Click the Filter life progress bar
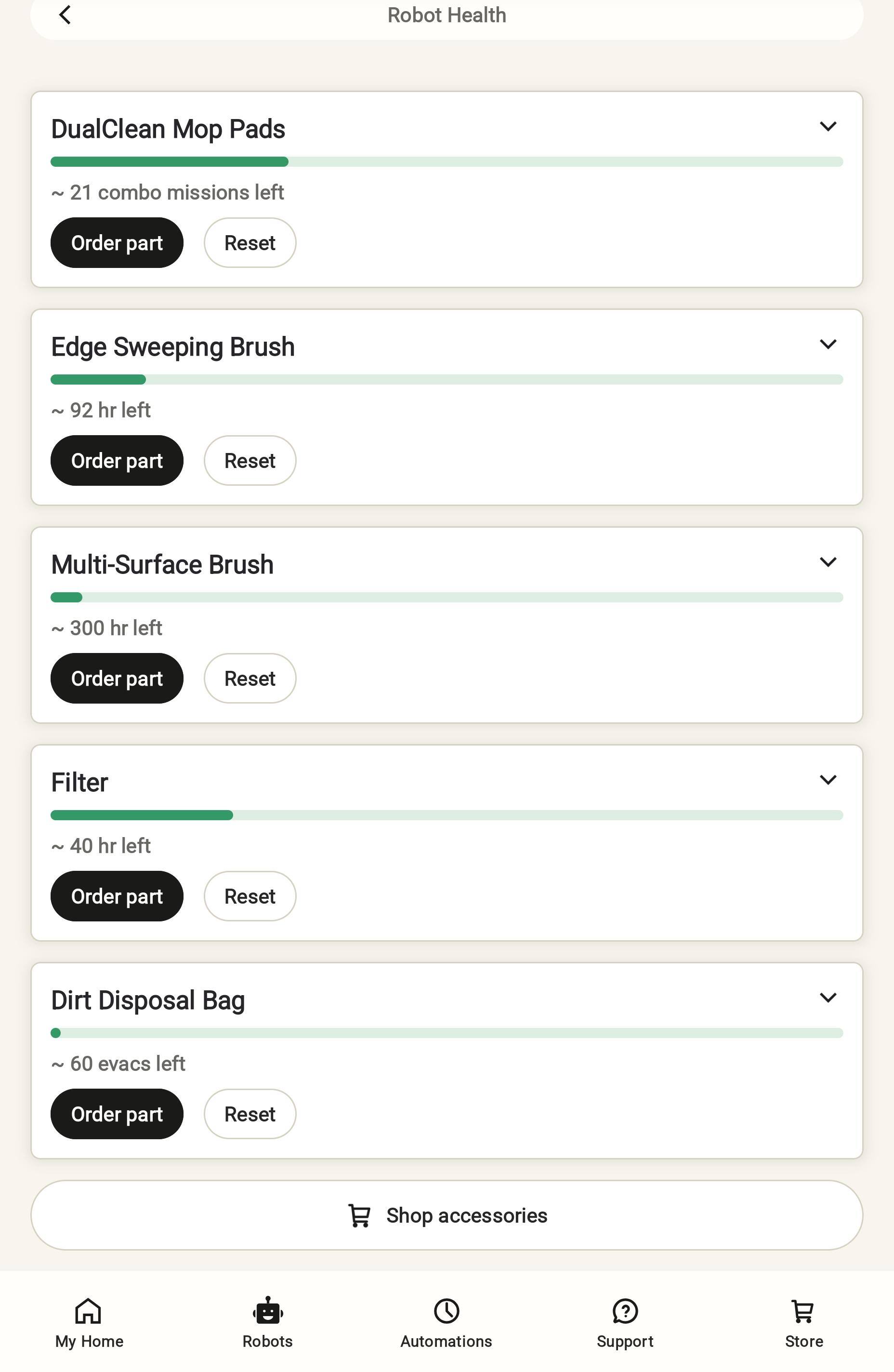 [x=447, y=815]
